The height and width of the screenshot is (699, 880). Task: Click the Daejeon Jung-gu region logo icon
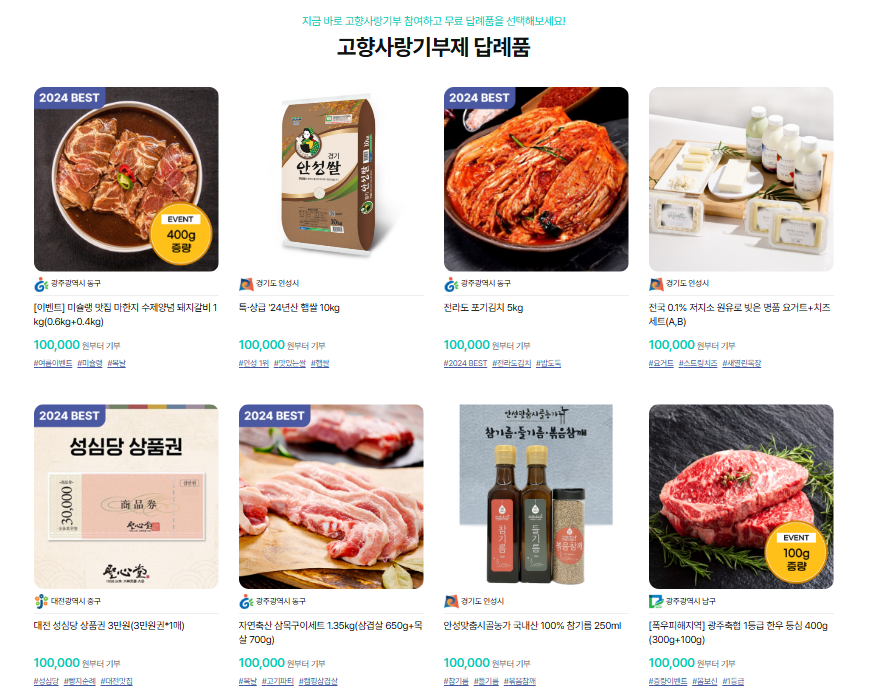click(41, 601)
